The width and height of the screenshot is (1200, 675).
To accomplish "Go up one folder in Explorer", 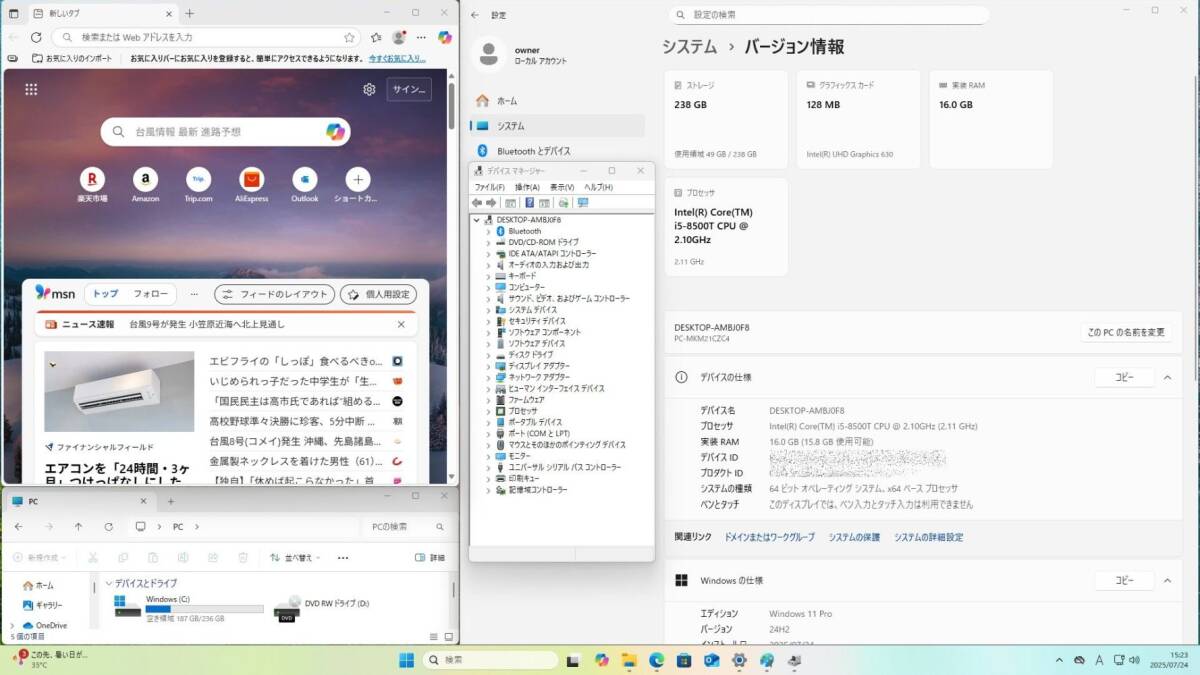I will coord(78,526).
